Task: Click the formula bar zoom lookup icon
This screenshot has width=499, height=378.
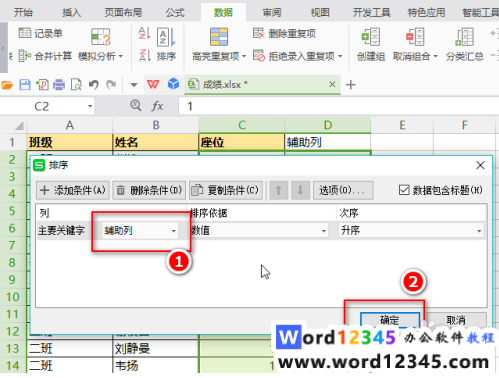Action: [x=135, y=106]
